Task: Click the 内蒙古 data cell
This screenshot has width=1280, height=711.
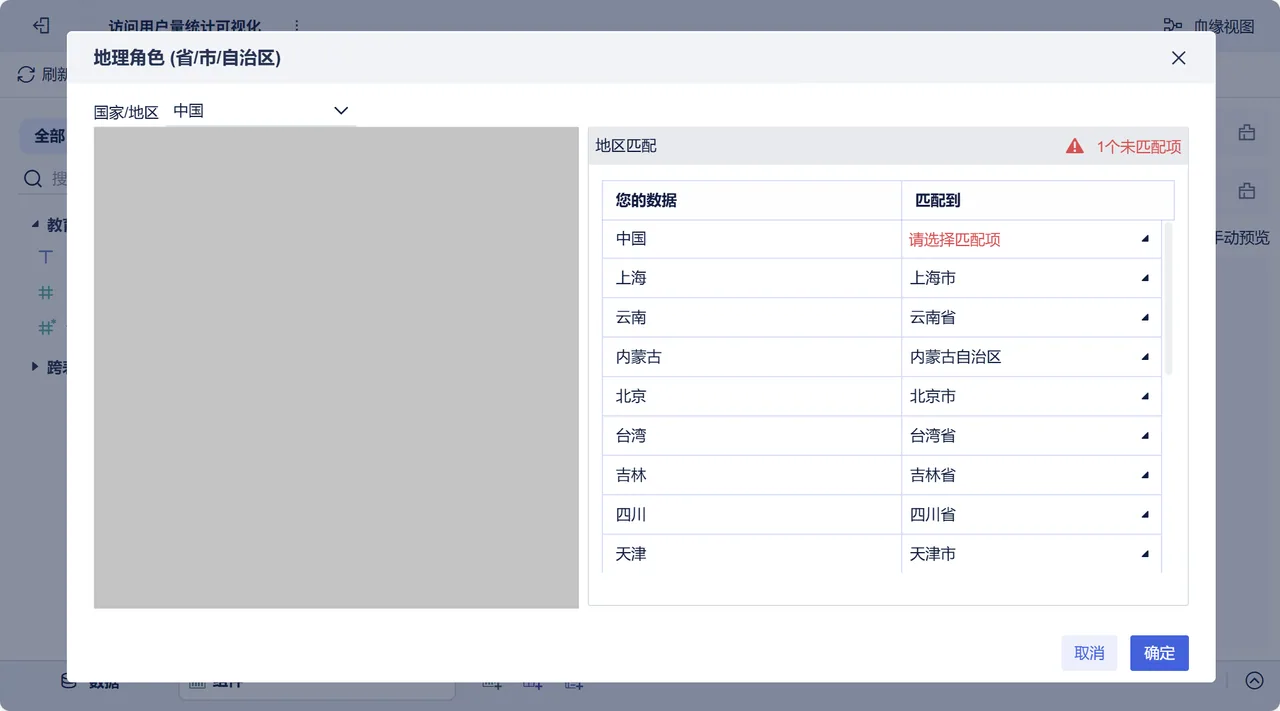Action: [x=751, y=357]
